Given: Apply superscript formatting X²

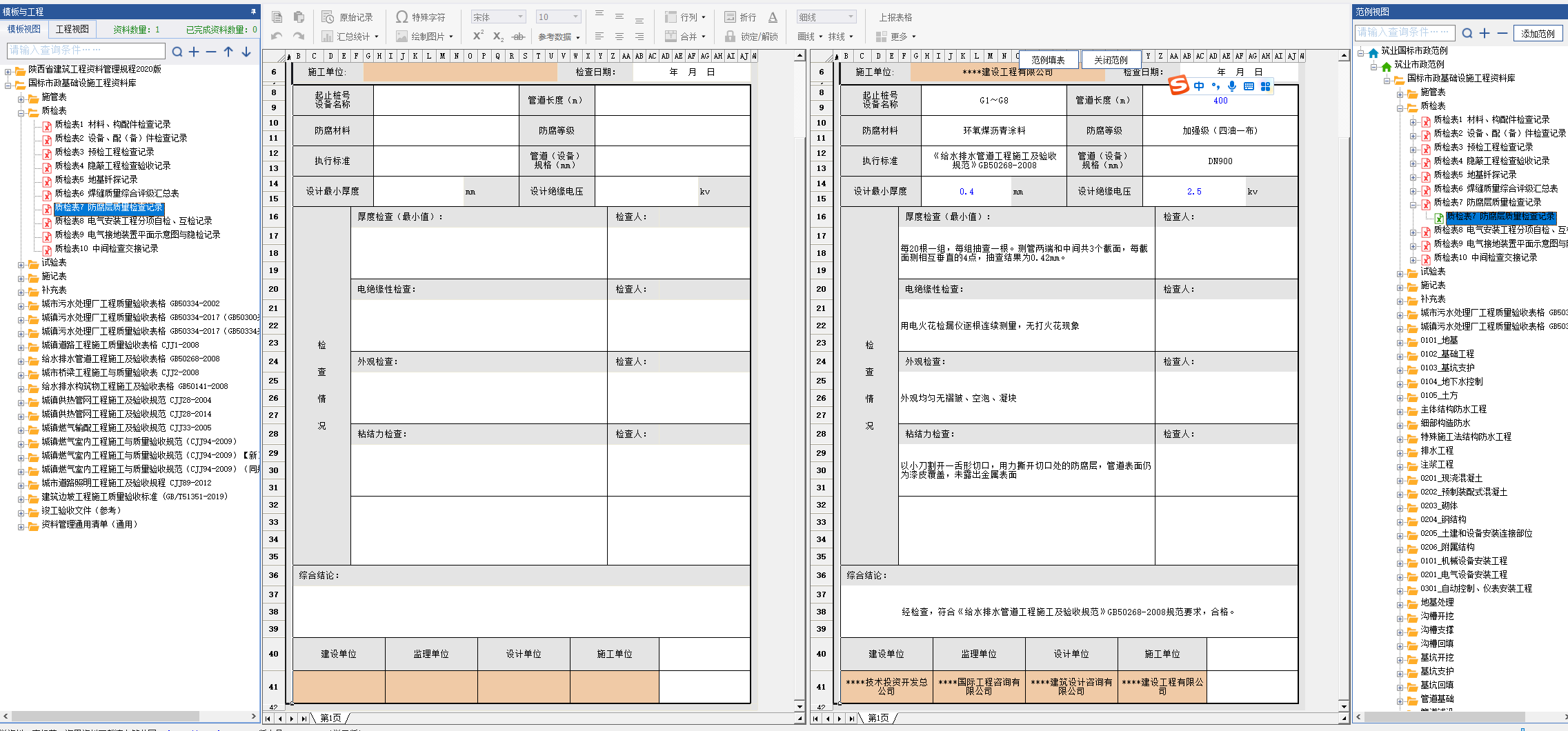Looking at the screenshot, I should tap(477, 36).
